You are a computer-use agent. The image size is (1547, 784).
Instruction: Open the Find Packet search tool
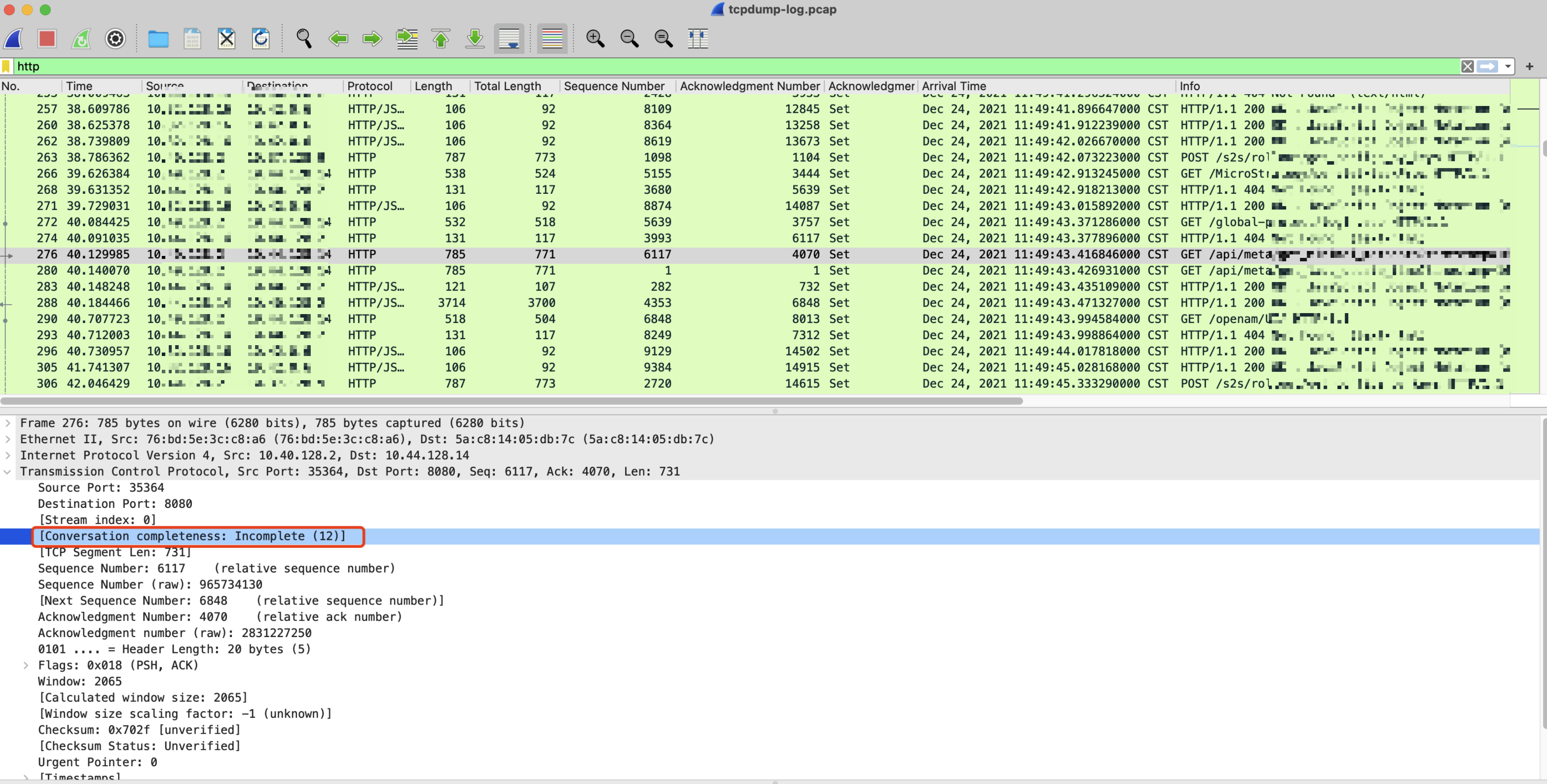coord(304,38)
